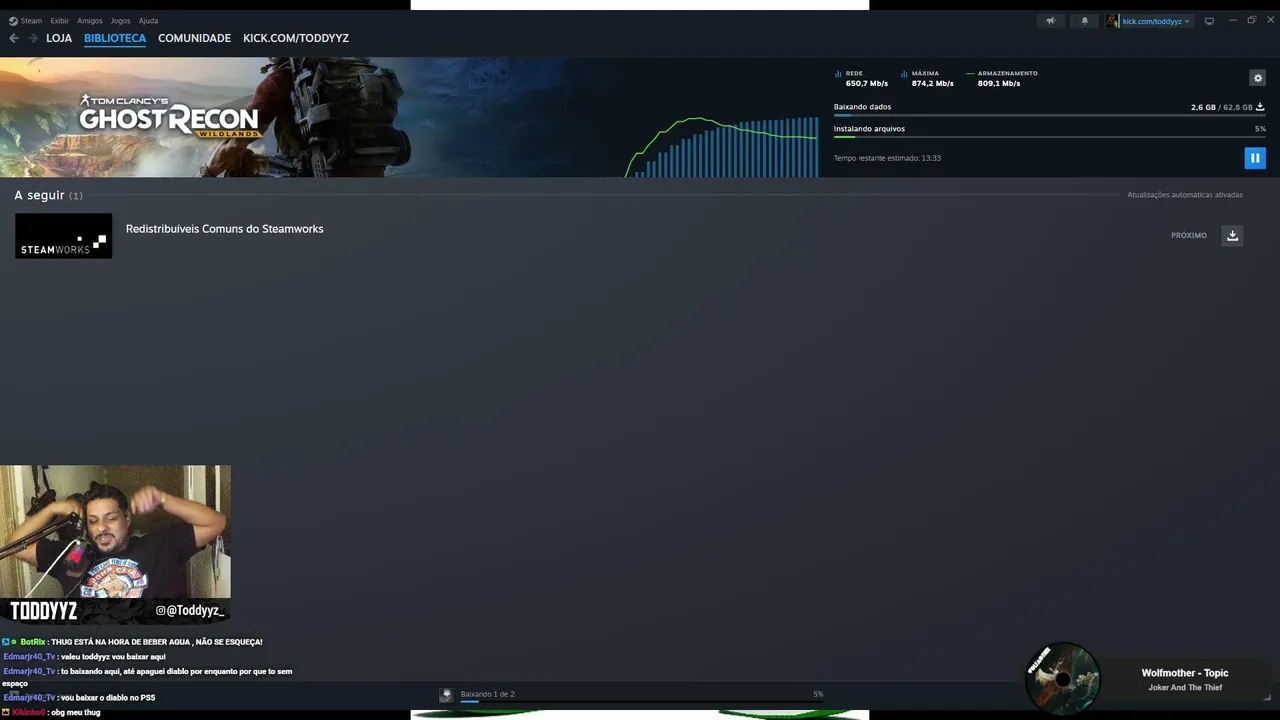Click the megaphone announcements icon

(x=1050, y=20)
